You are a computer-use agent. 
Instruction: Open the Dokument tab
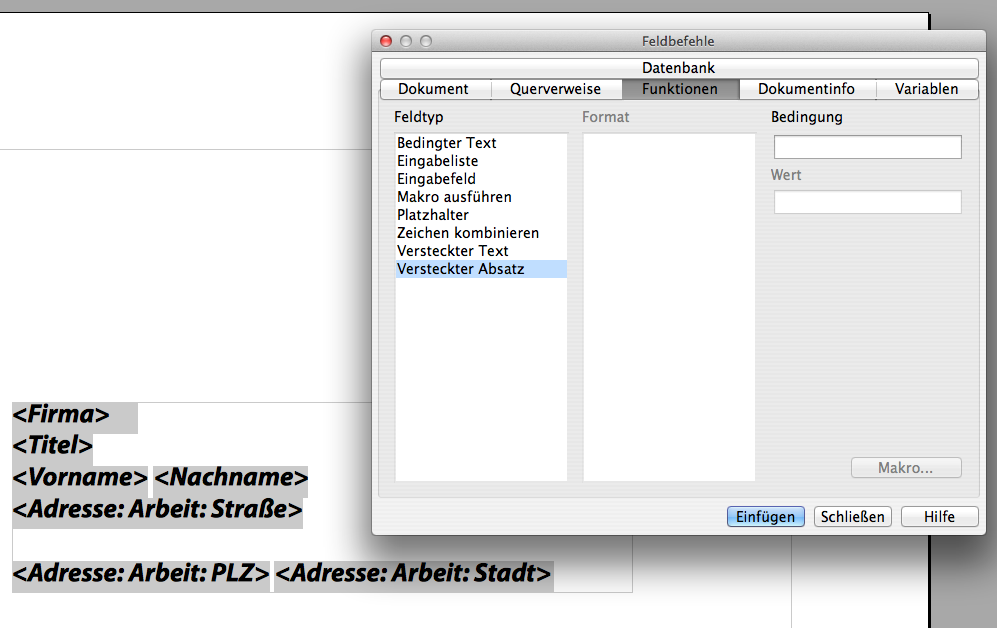click(434, 89)
